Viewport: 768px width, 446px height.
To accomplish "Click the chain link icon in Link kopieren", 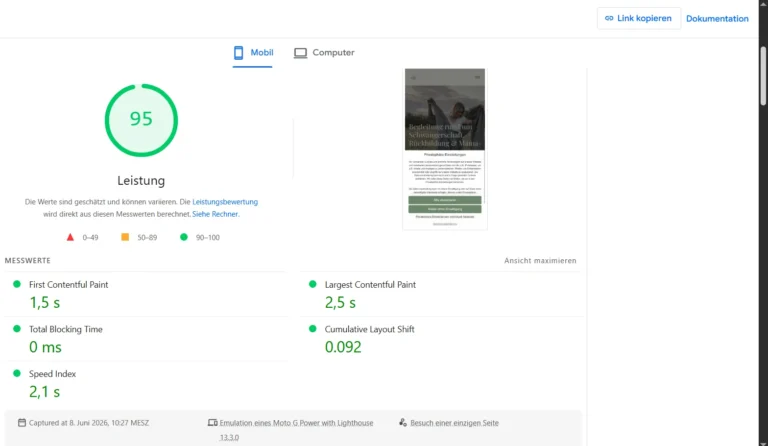I will [609, 18].
